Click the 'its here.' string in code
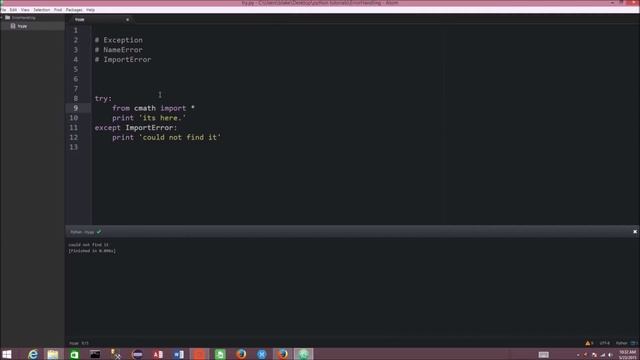The width and height of the screenshot is (640, 360). pyautogui.click(x=162, y=118)
